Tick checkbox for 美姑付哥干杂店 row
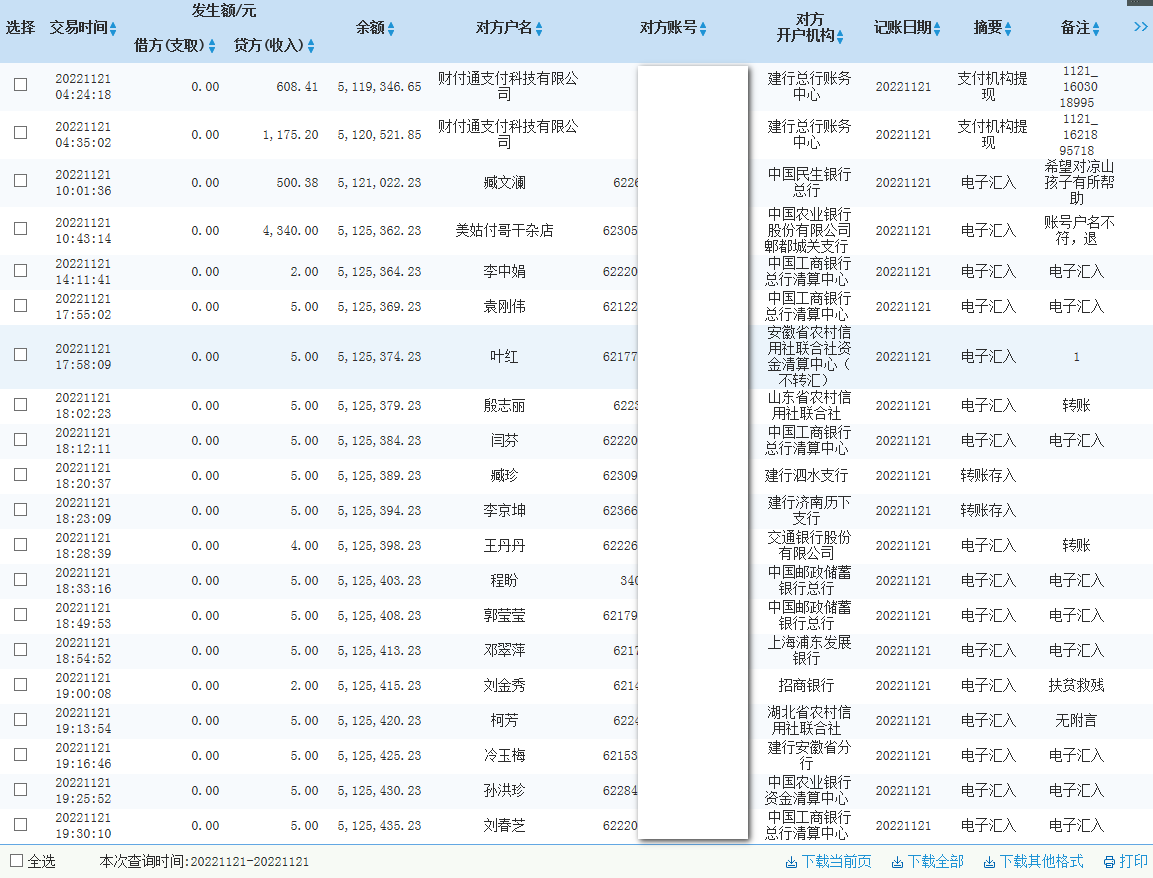 (21, 229)
